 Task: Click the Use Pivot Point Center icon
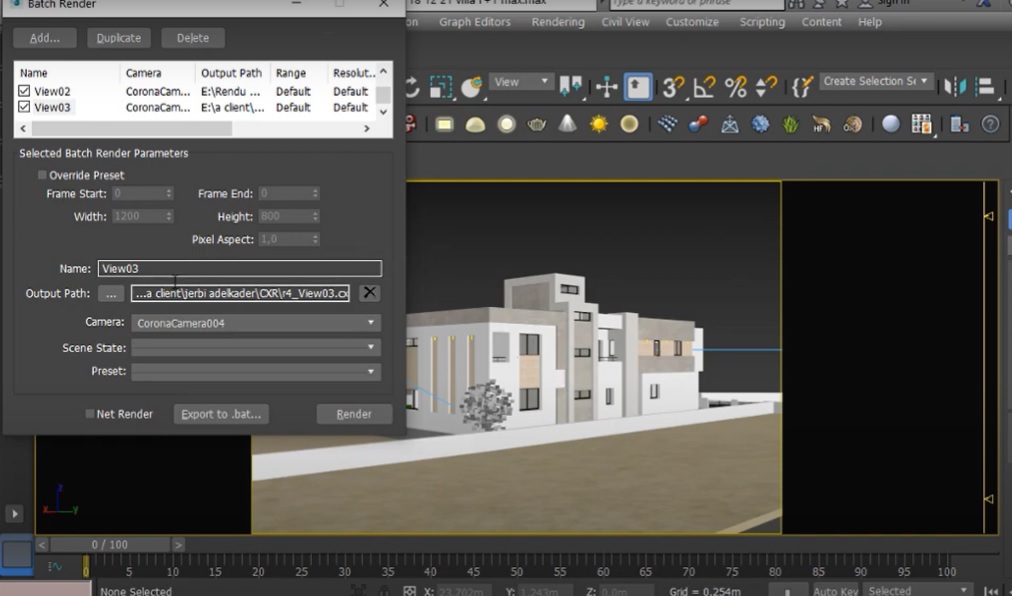[571, 87]
